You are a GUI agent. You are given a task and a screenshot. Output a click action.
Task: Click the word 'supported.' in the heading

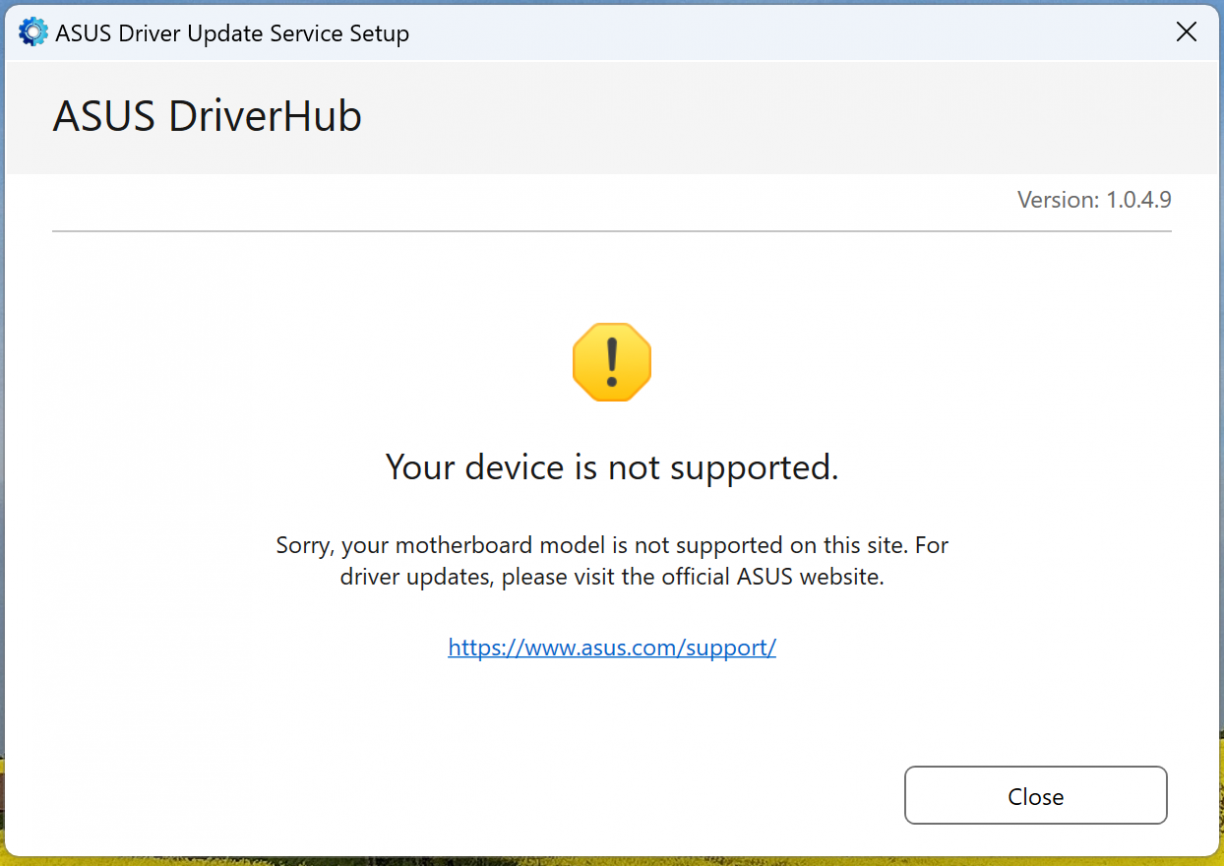(x=762, y=467)
